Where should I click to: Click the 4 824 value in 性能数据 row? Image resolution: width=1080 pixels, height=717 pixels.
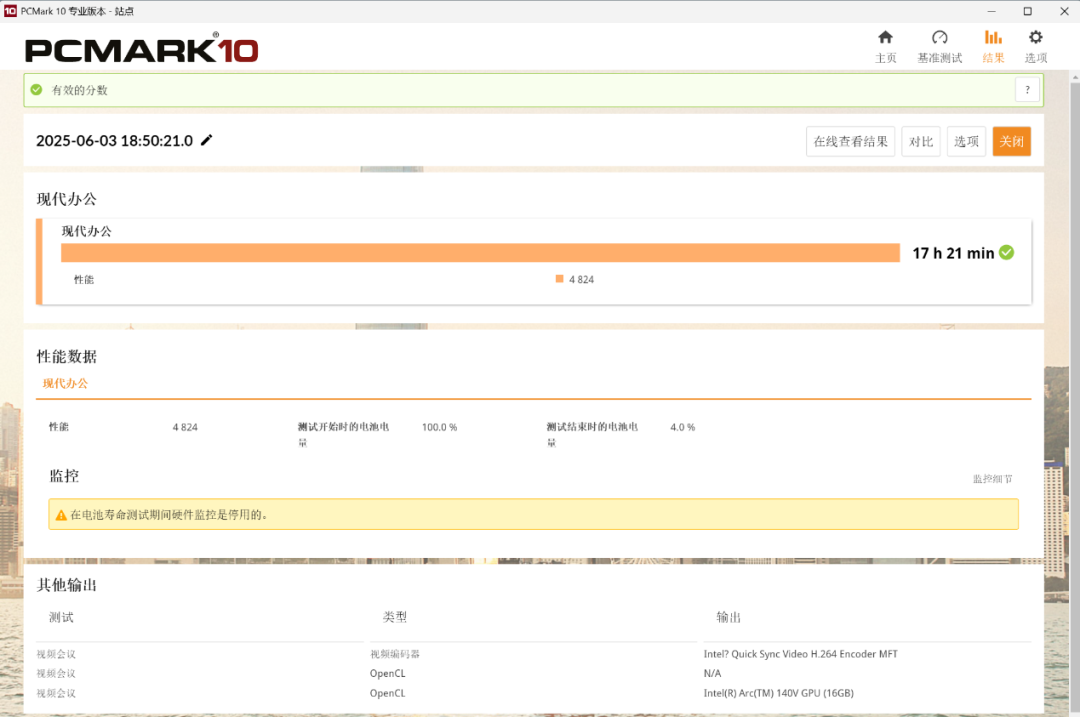[x=185, y=427]
